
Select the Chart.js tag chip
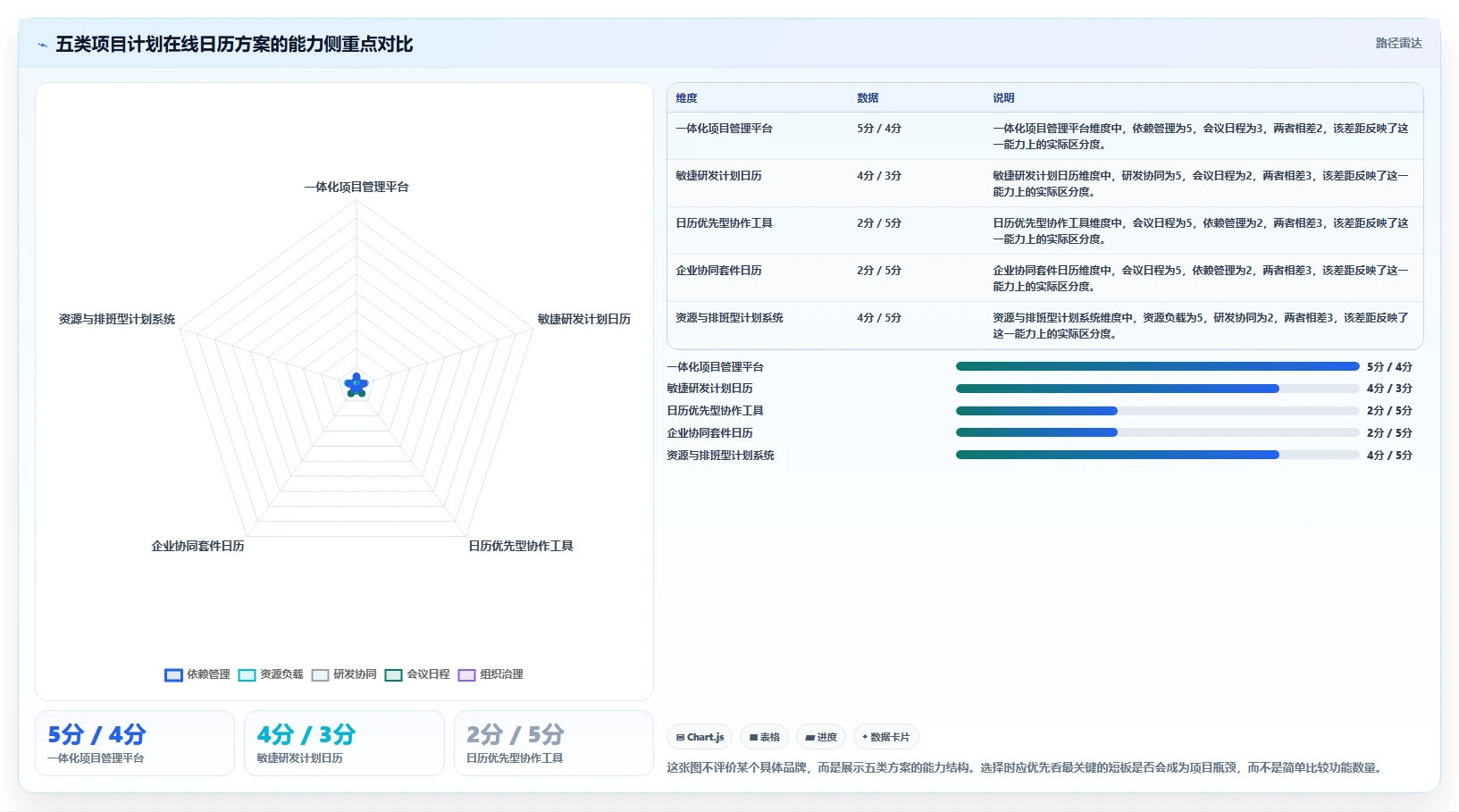pyautogui.click(x=700, y=737)
